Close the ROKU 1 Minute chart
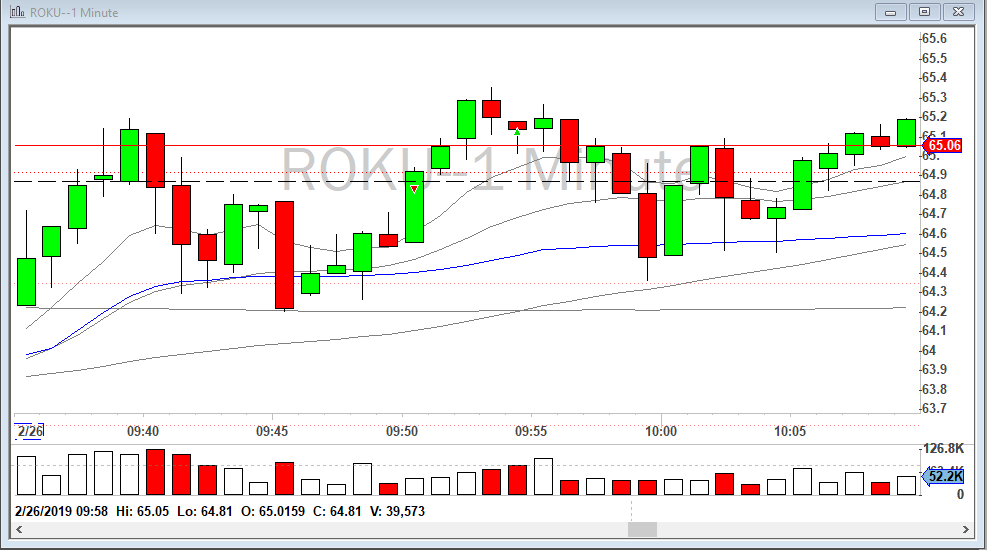The image size is (987, 550). 958,12
